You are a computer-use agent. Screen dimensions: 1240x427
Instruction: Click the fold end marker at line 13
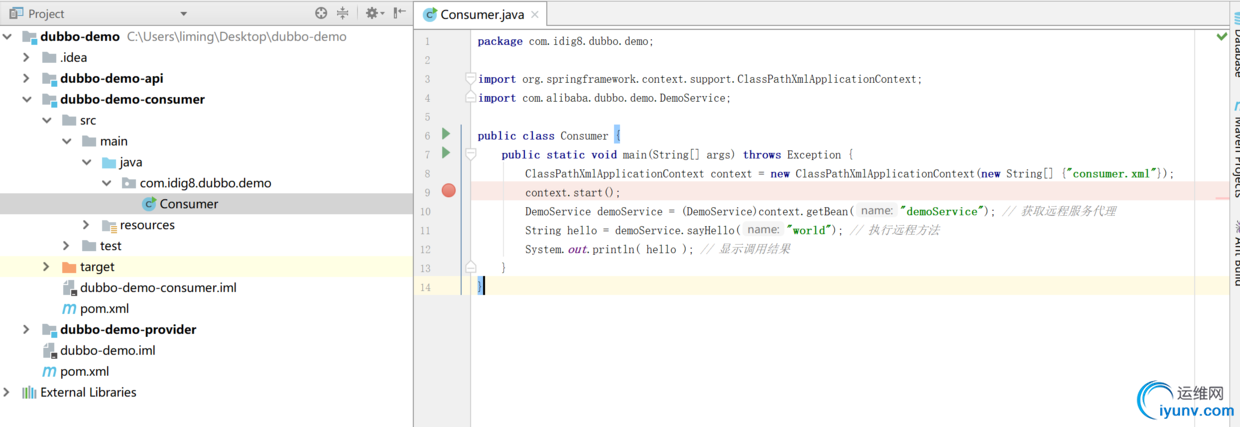470,268
